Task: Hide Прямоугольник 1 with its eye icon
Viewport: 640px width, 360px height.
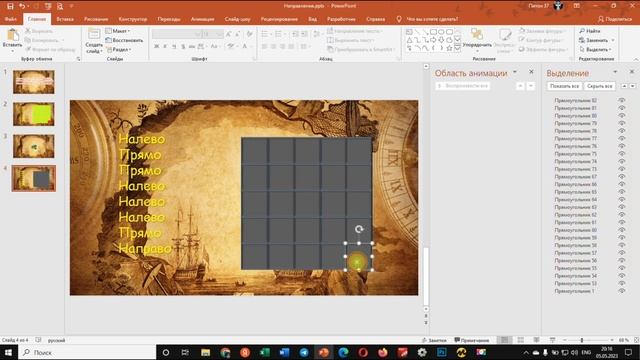Action: point(622,291)
